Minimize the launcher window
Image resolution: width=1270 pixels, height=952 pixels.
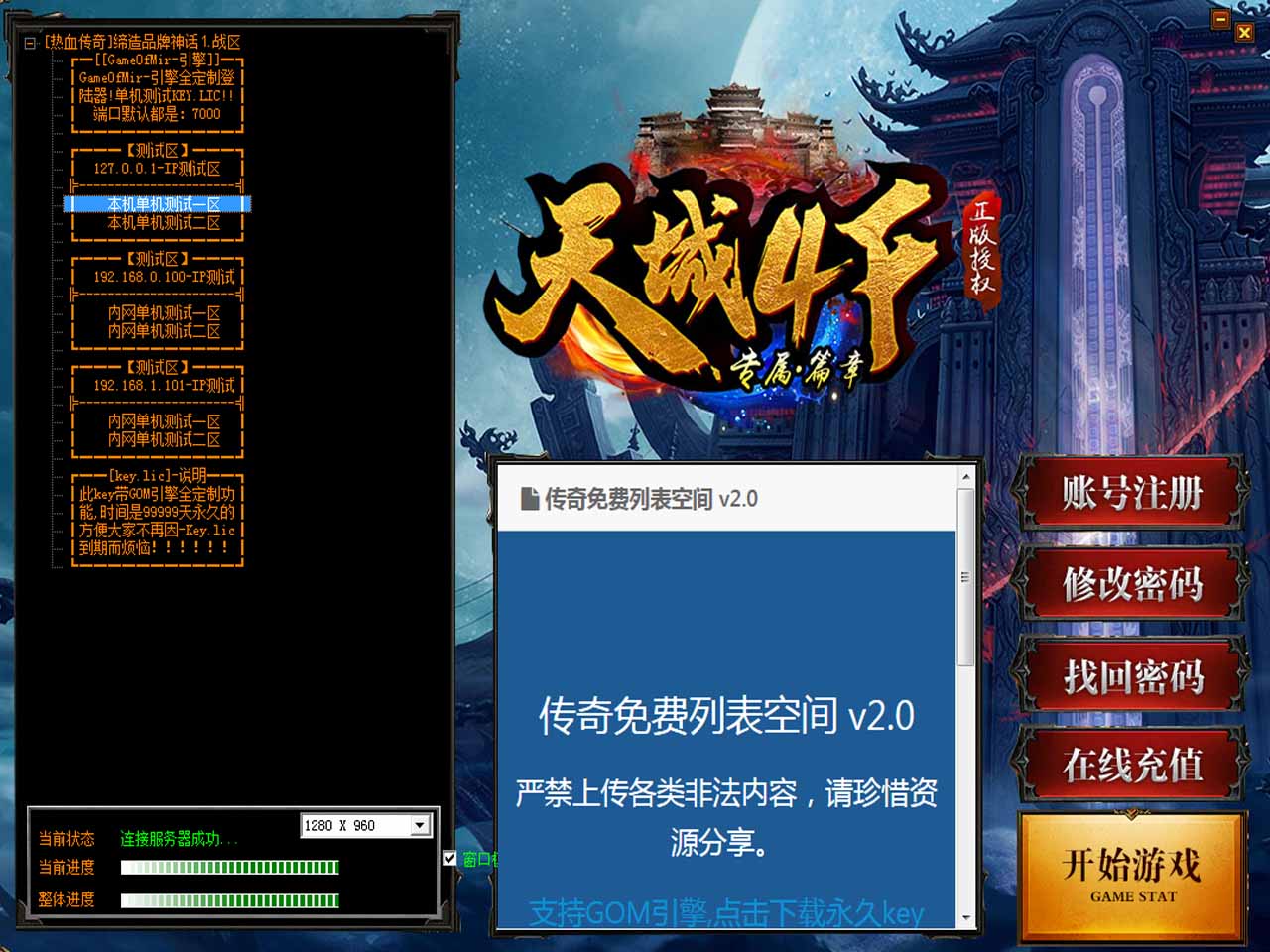point(1221,19)
